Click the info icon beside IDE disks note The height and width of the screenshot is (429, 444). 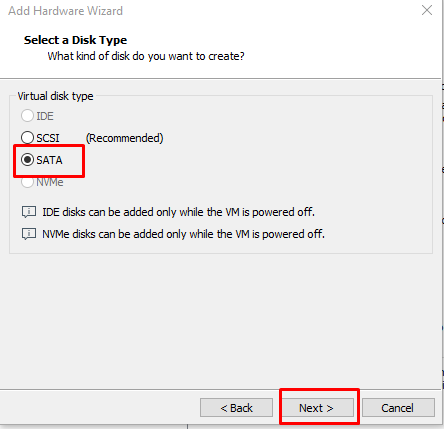(29, 212)
